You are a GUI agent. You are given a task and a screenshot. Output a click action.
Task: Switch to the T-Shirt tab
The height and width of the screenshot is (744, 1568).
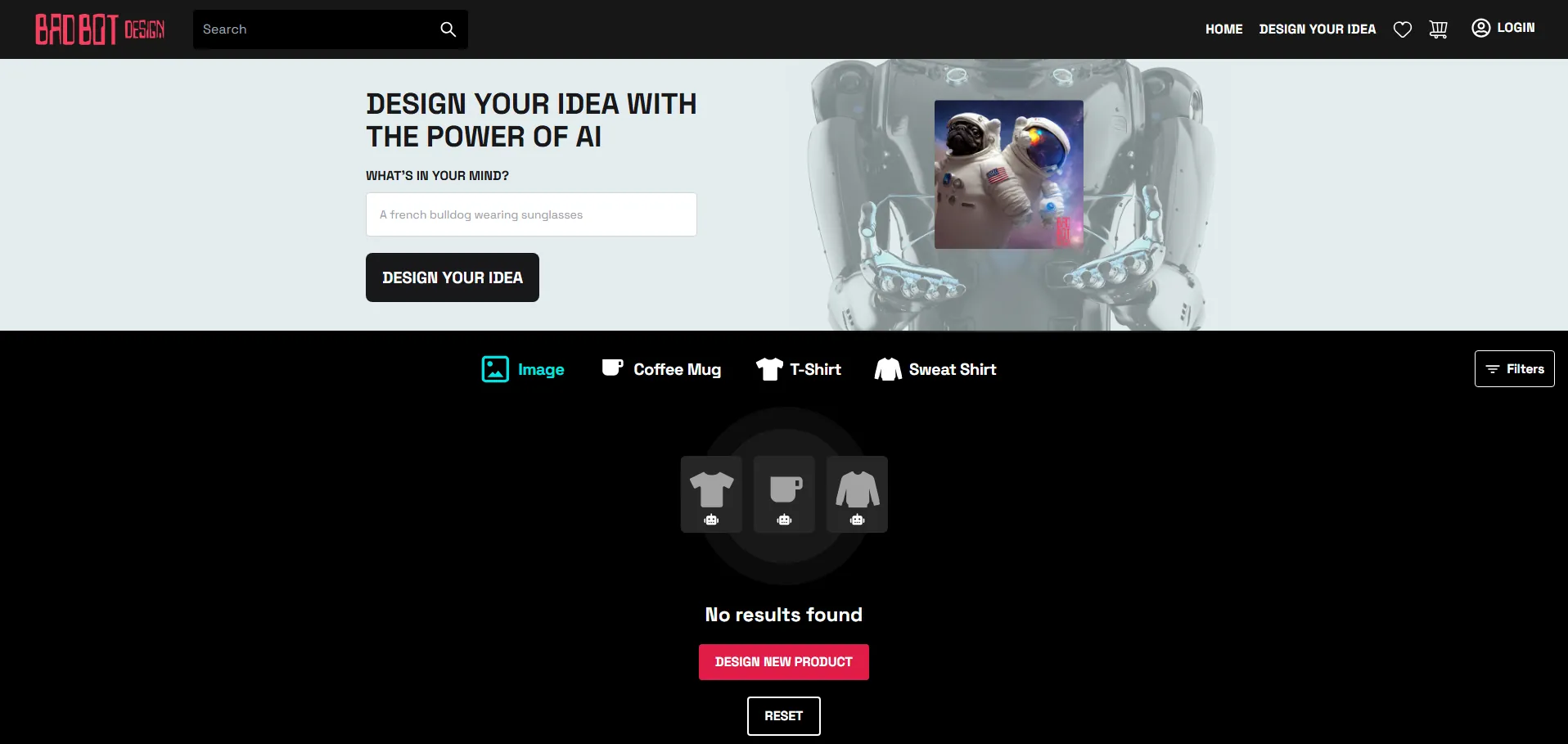[x=799, y=369]
